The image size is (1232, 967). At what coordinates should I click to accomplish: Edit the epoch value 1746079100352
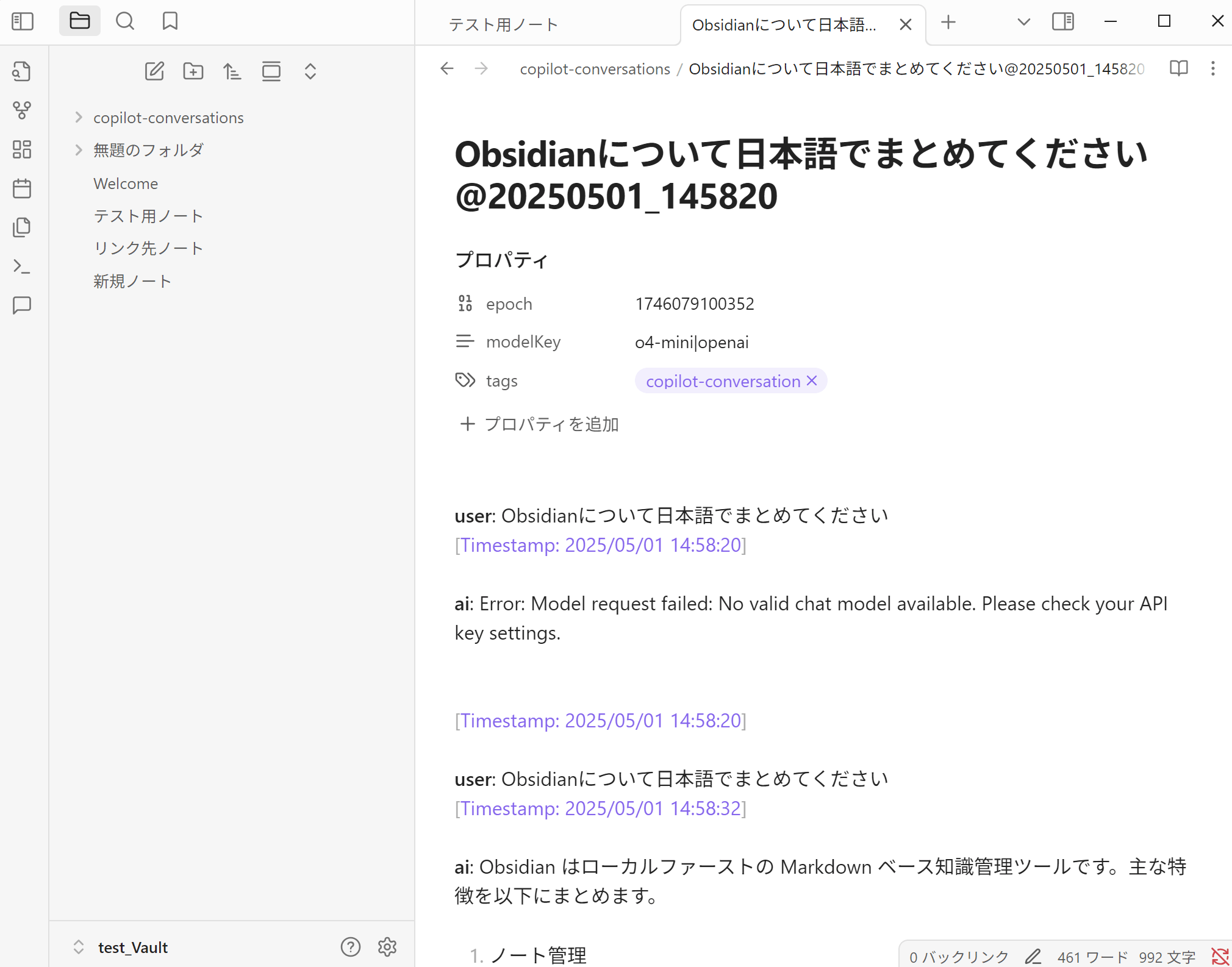(x=695, y=304)
